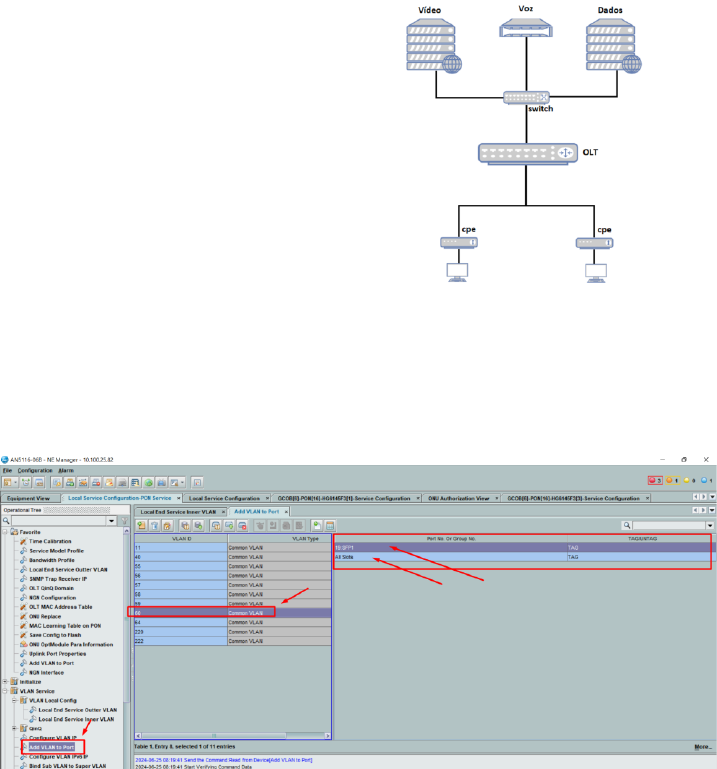
Task: Switch to the Equipment View tab
Action: 30,497
